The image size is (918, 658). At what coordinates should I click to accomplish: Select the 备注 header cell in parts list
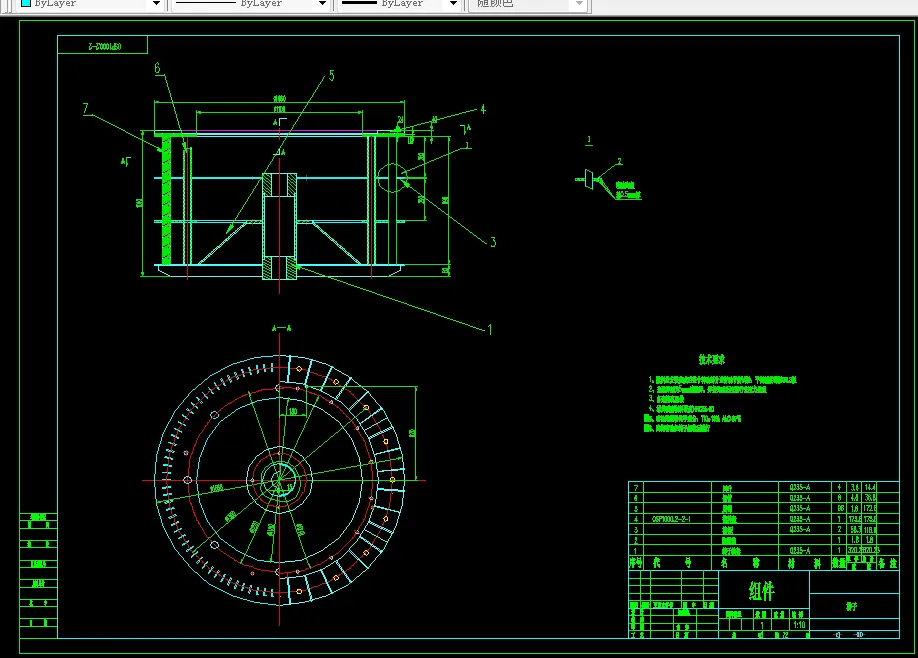(x=888, y=563)
